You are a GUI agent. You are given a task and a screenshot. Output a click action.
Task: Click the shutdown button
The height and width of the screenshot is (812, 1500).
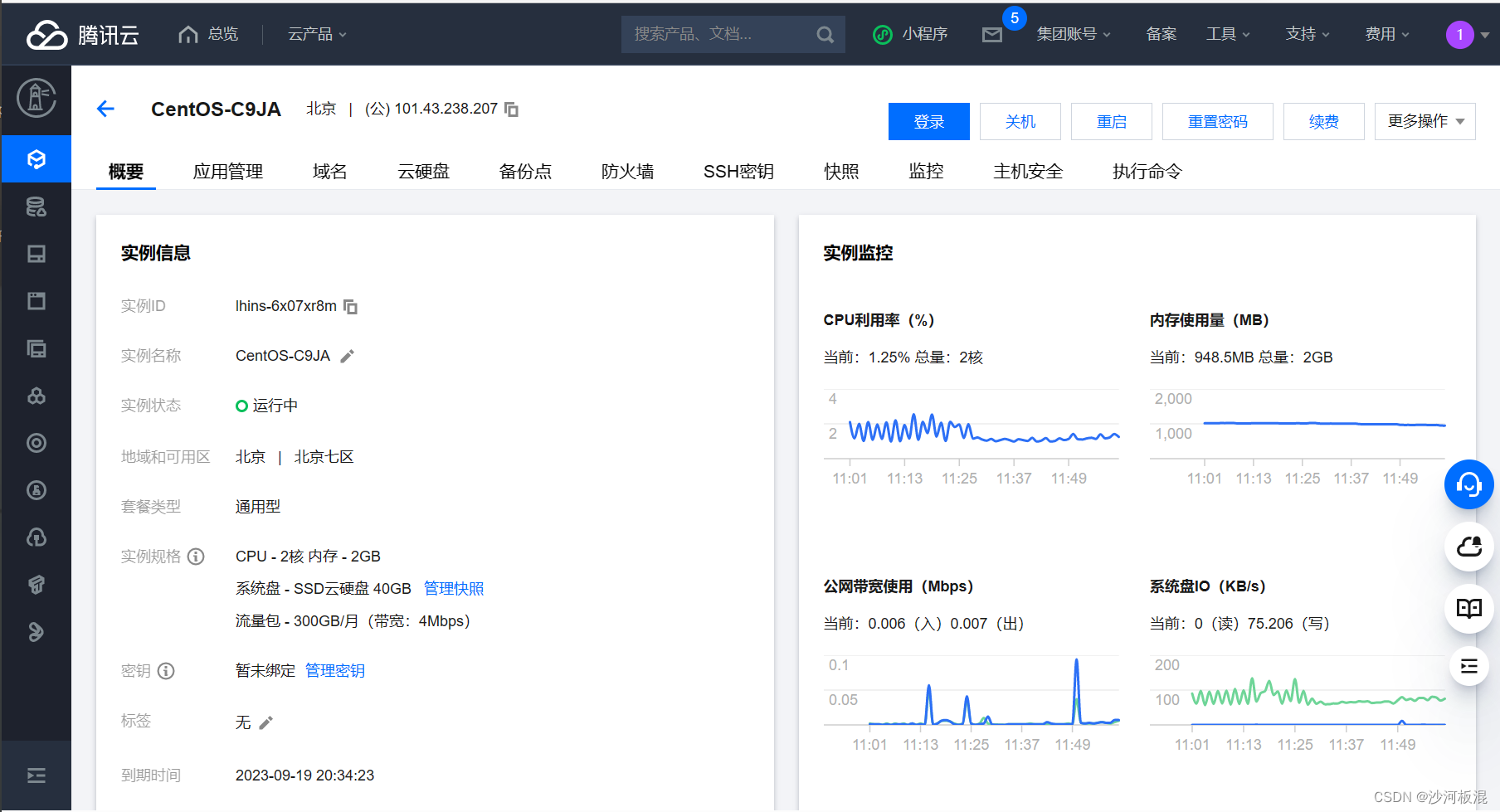1020,121
